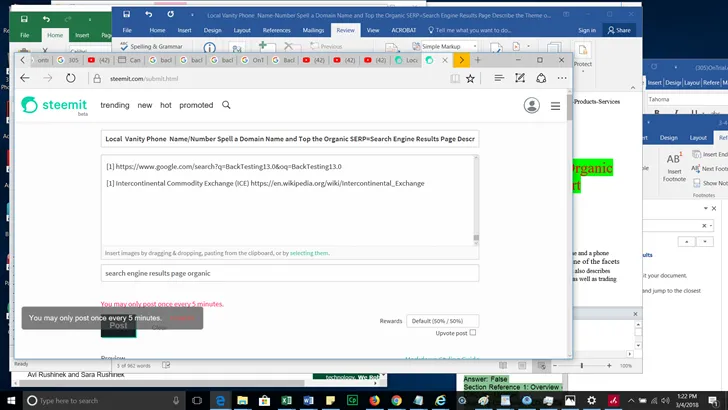The width and height of the screenshot is (728, 410).
Task: Open Edge reading view book icon
Action: tap(455, 78)
